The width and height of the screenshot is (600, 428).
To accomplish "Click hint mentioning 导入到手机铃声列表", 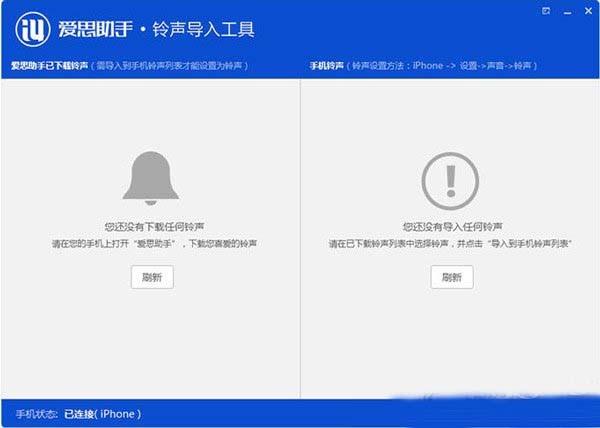I will coord(450,244).
